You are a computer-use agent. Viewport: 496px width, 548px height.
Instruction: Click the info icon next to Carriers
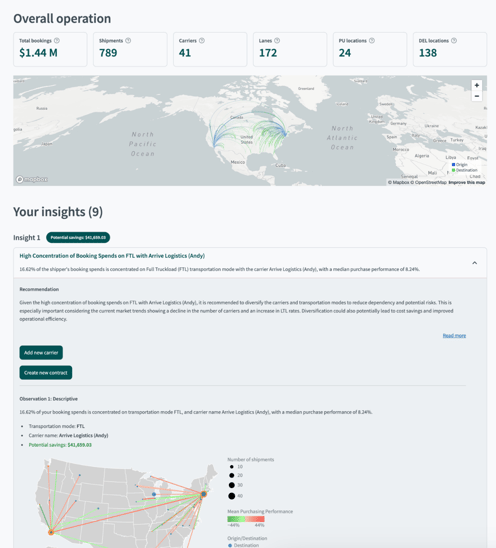pos(202,41)
